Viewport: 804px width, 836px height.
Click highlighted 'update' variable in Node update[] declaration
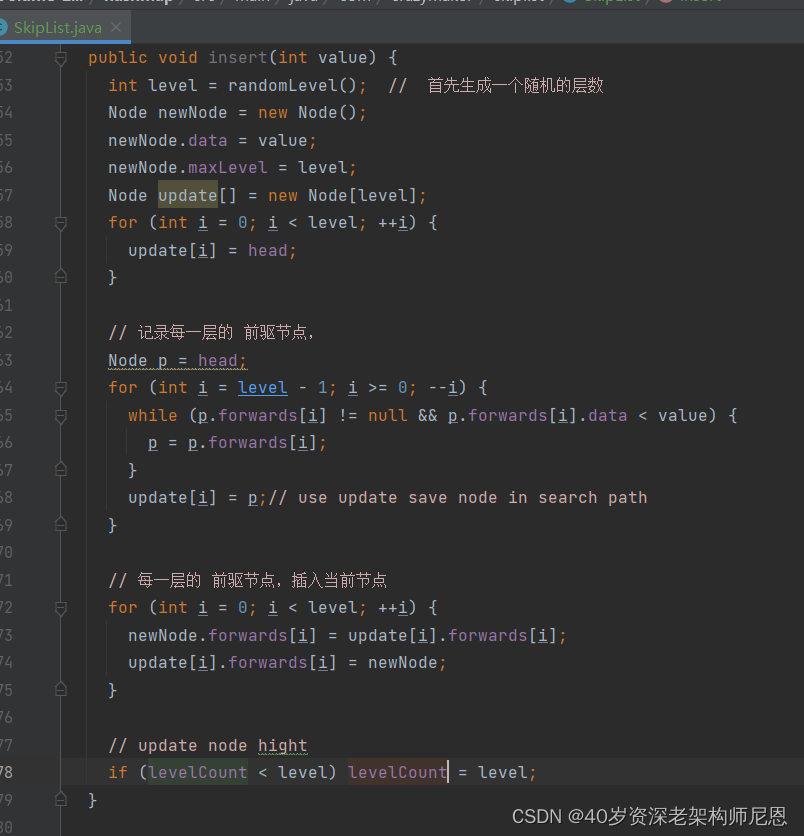[x=188, y=195]
